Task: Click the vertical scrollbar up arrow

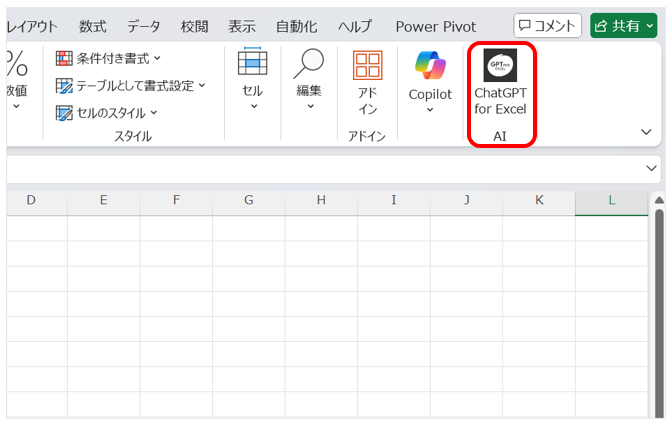Action: click(x=659, y=200)
